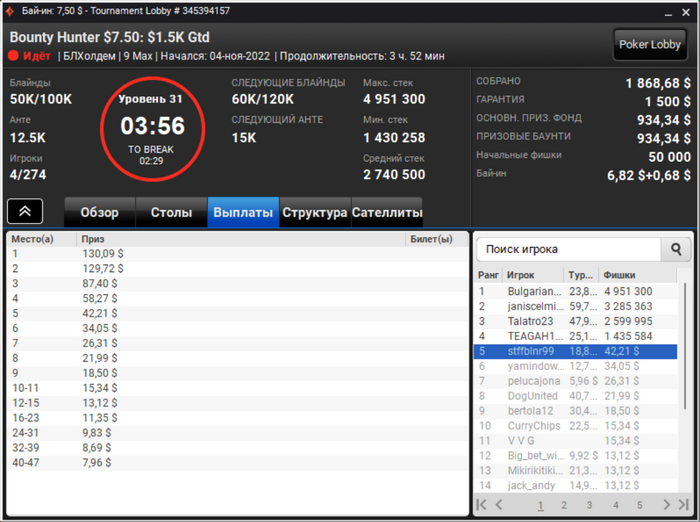
Task: Go to next page of player list
Action: (667, 505)
